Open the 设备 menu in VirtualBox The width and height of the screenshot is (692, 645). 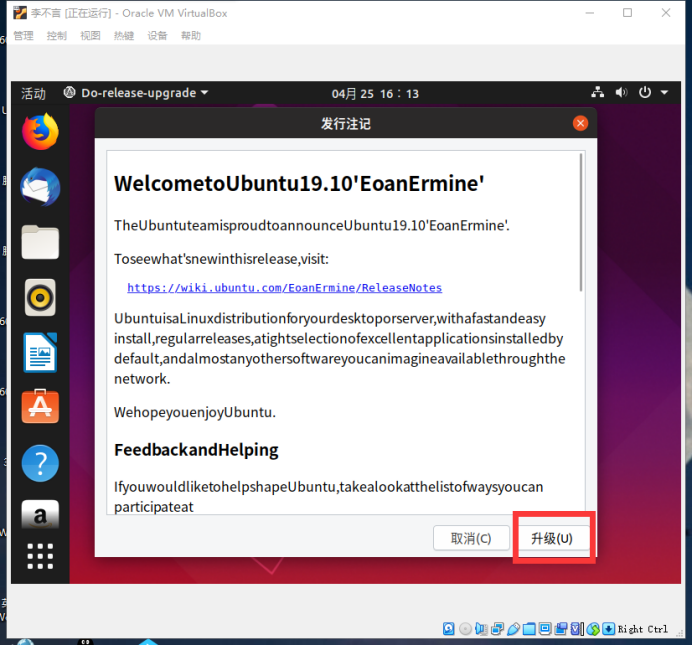158,36
